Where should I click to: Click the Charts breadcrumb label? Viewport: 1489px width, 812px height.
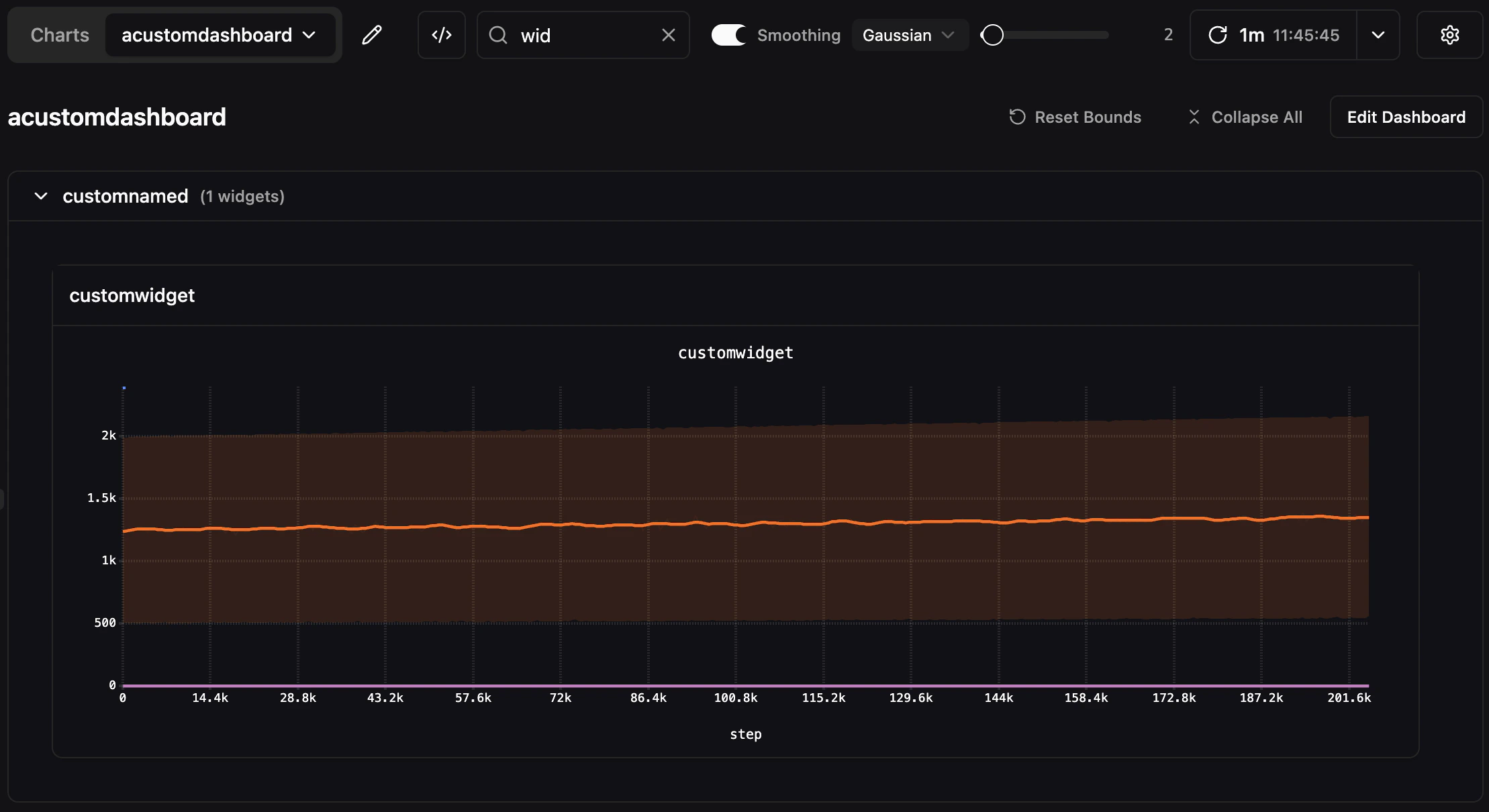coord(59,35)
